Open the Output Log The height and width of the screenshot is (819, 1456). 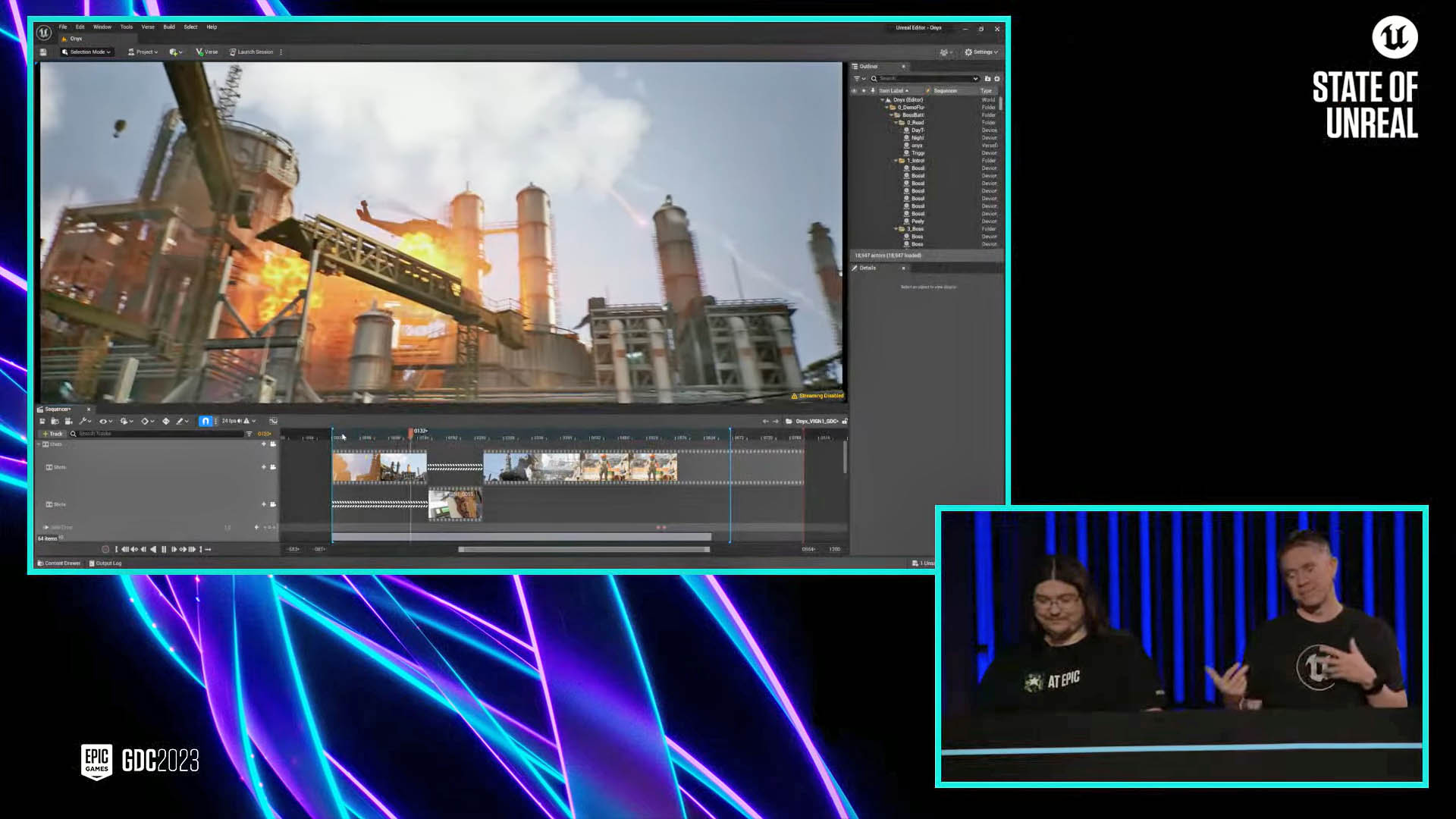105,564
